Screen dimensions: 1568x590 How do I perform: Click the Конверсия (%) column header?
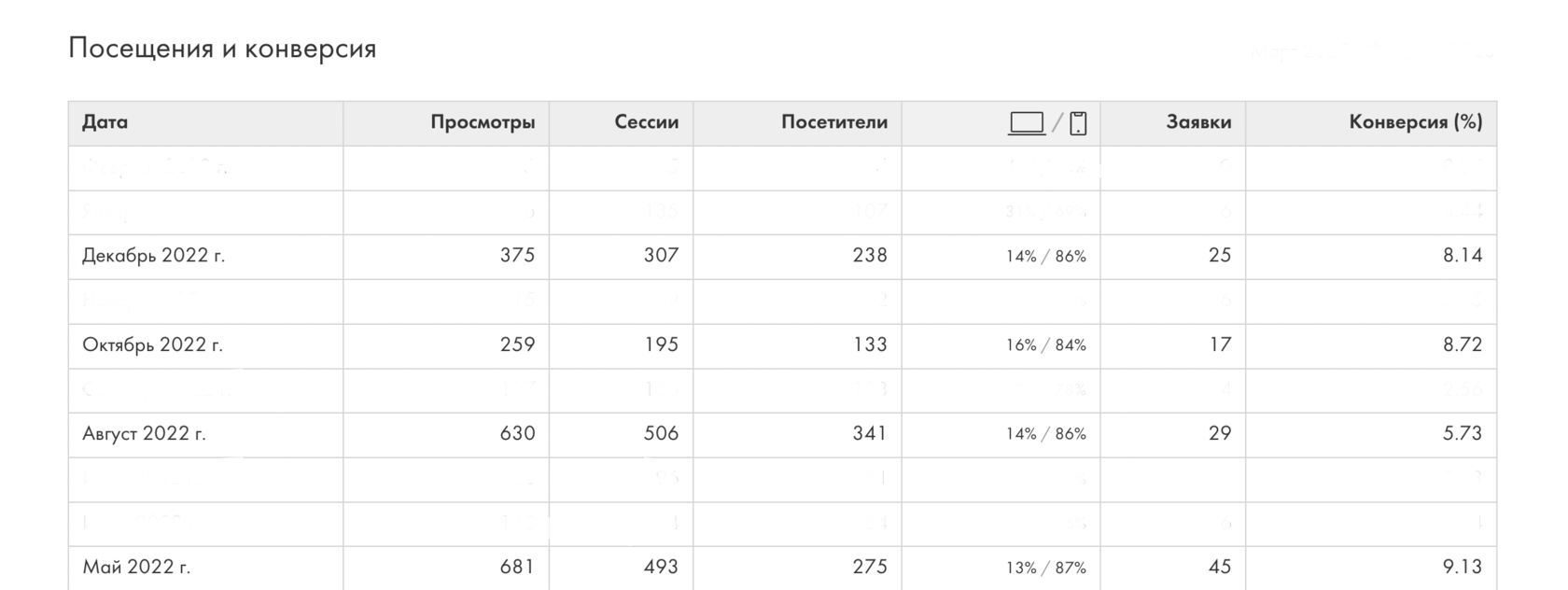coord(1415,122)
